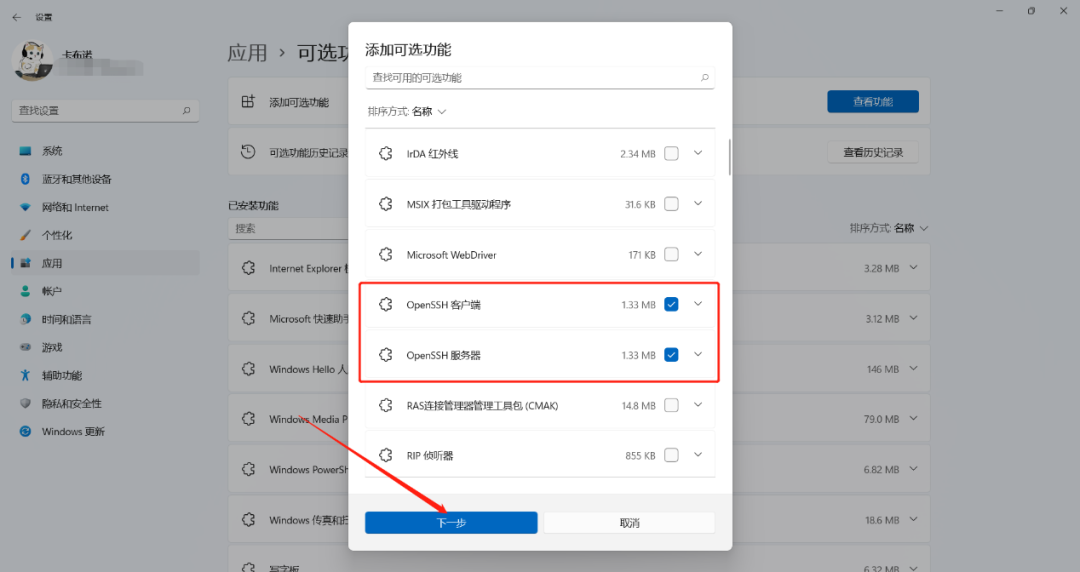Image resolution: width=1080 pixels, height=572 pixels.
Task: Click the 时间和语言 globe icon
Action: tap(25, 319)
